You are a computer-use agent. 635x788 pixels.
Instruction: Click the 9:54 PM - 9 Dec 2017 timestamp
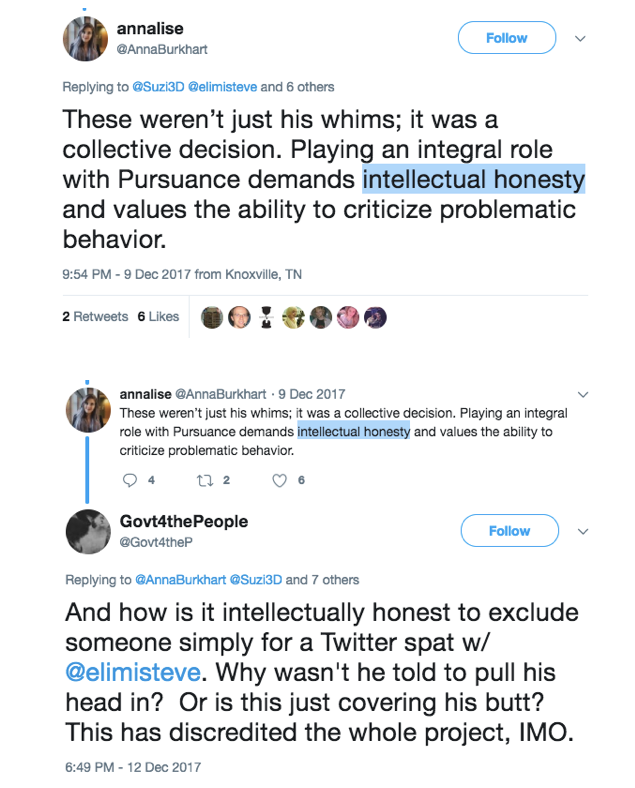[x=127, y=274]
